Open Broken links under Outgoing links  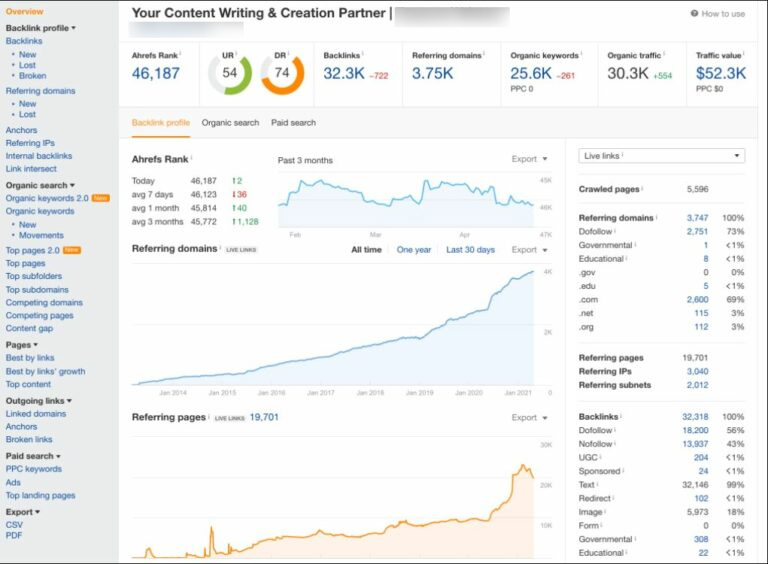pyautogui.click(x=29, y=440)
